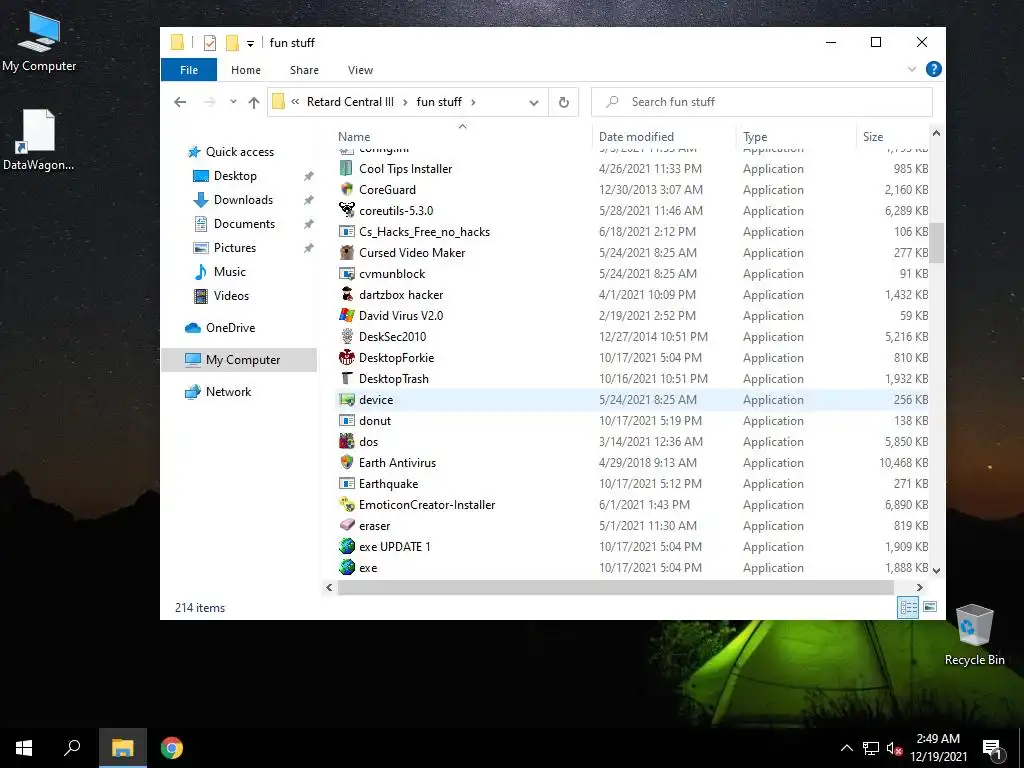Expand the arrow after Retard Central III
Viewport: 1024px width, 768px height.
coord(406,102)
